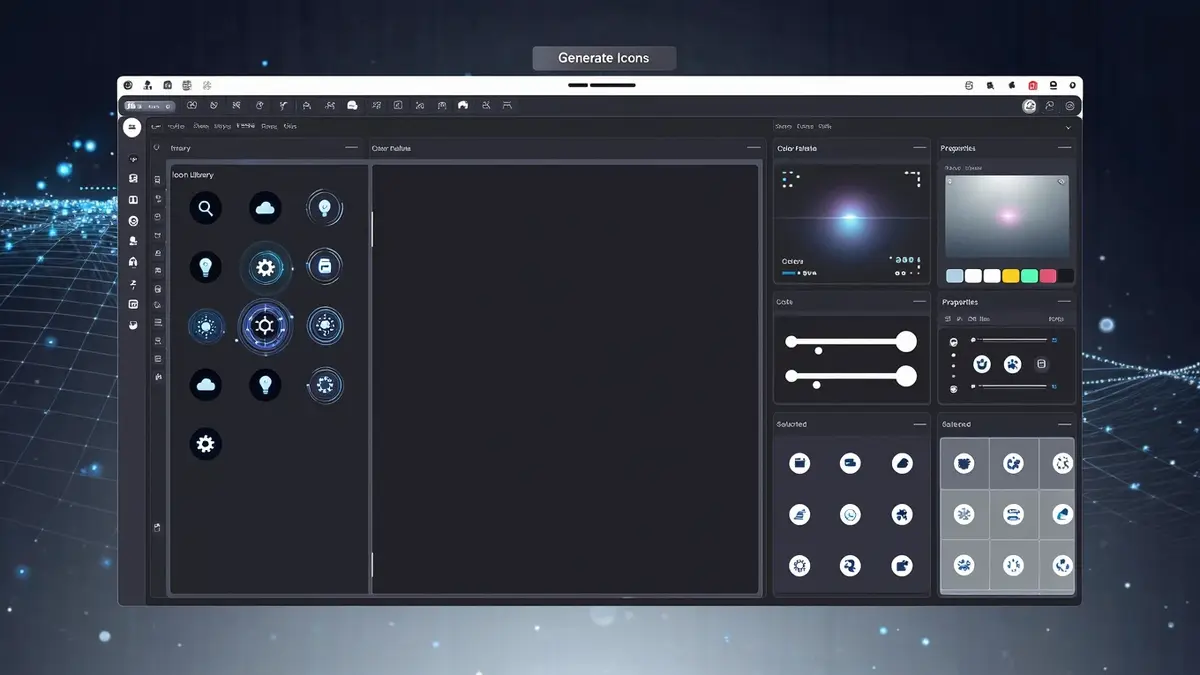Click the clipboard icon at library strip bottom
Image resolution: width=1200 pixels, height=675 pixels.
157,527
